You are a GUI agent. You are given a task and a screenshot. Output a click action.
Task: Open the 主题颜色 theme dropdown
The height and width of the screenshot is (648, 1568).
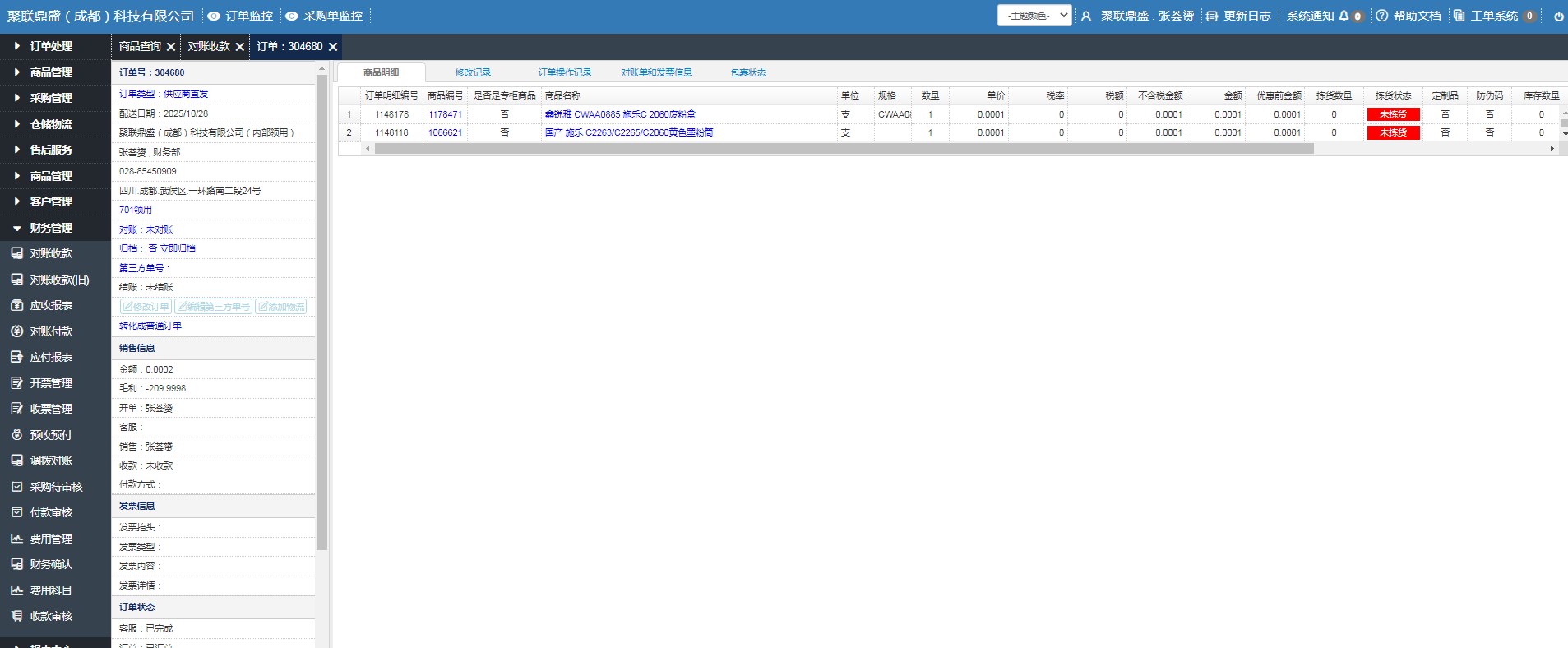(x=1034, y=16)
